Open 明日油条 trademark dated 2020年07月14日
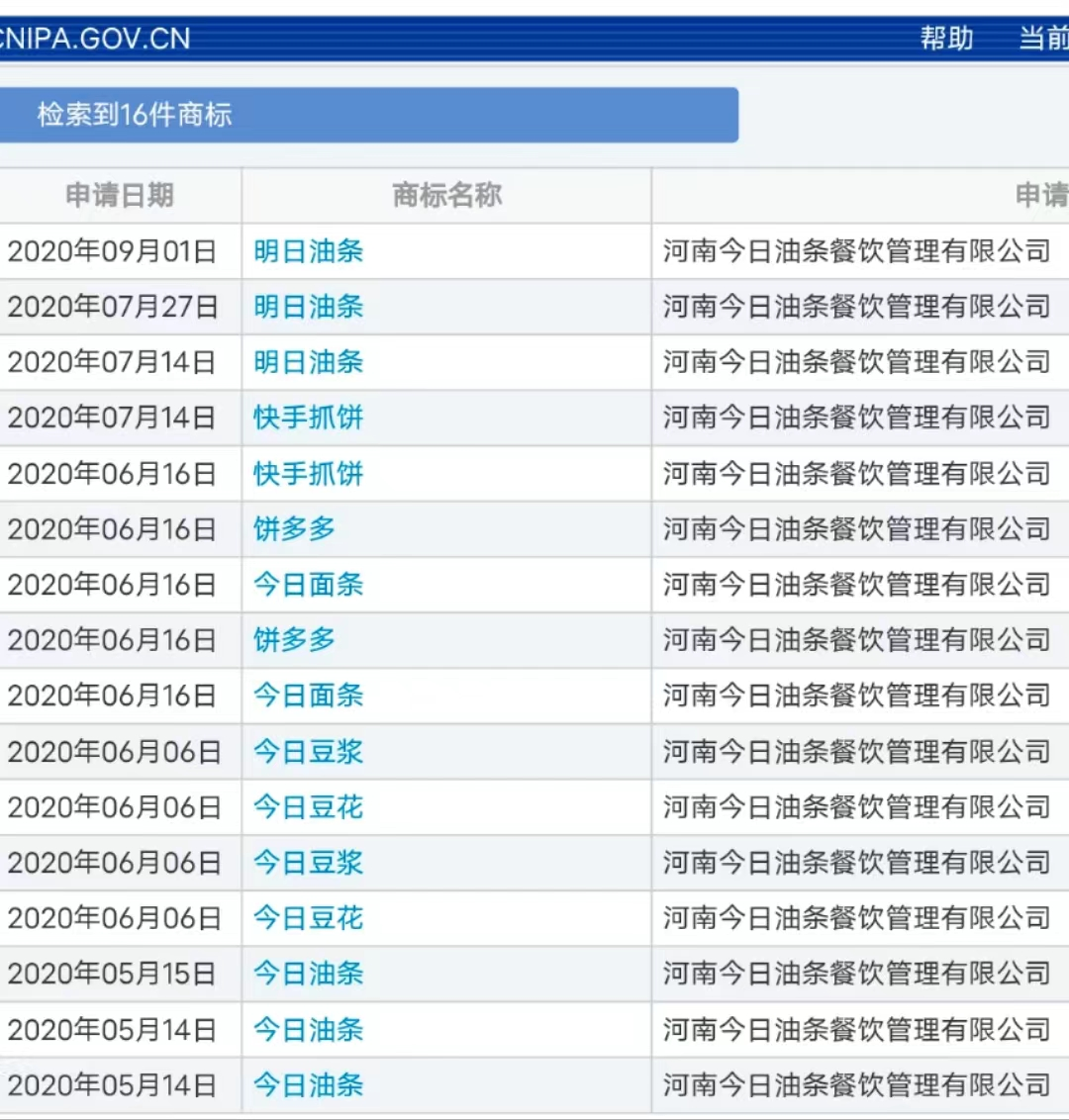The height and width of the screenshot is (1120, 1069). coord(309,362)
